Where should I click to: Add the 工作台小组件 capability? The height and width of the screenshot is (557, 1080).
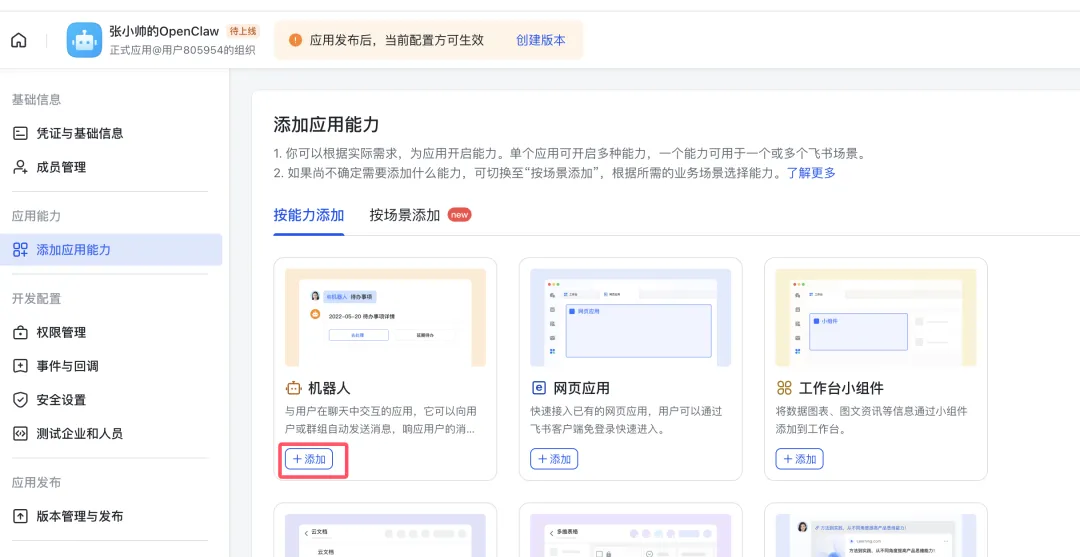[x=799, y=459]
